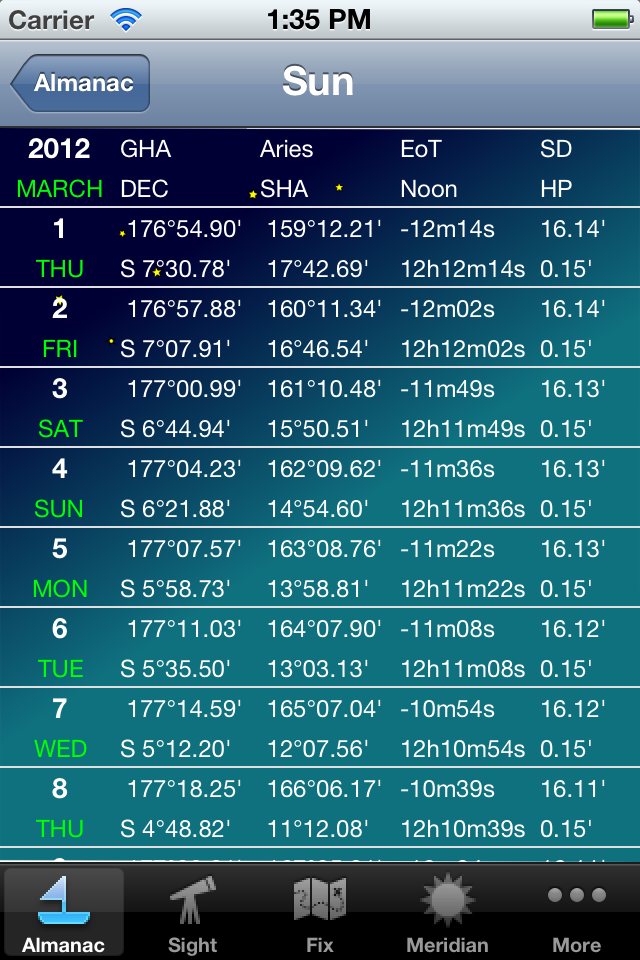Choose the March 4 SUN row
The width and height of the screenshot is (640, 960).
tap(320, 488)
